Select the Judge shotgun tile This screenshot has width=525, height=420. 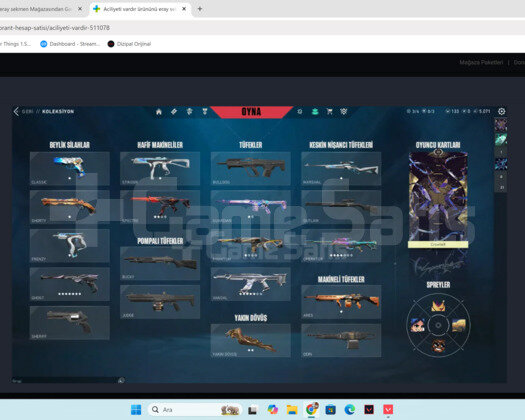click(x=160, y=302)
